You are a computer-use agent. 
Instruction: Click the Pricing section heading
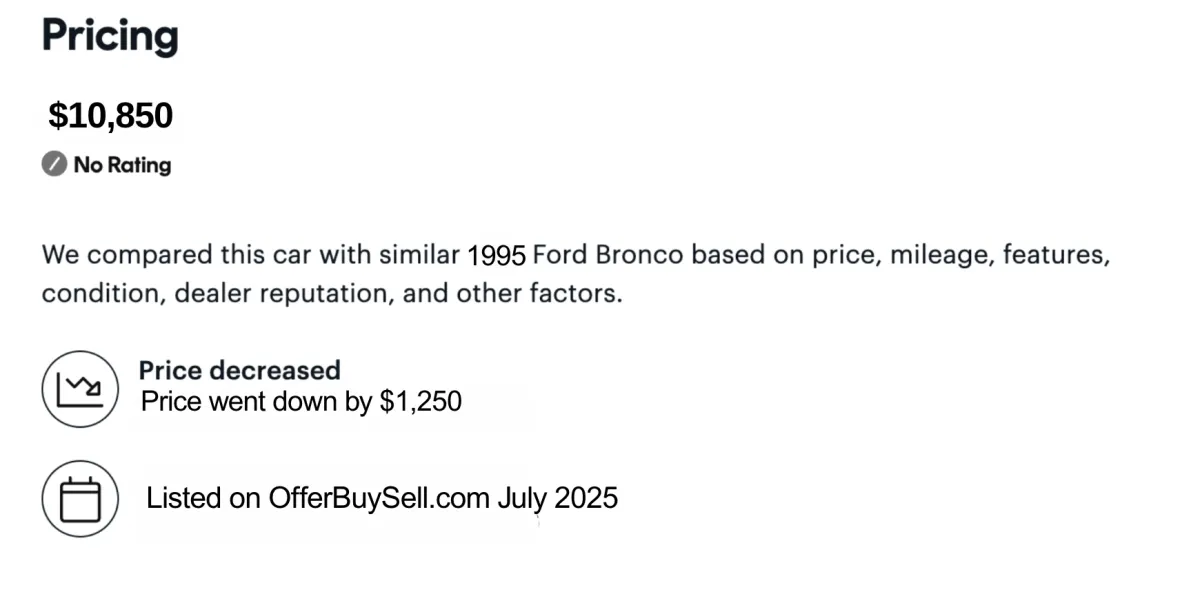tap(110, 36)
